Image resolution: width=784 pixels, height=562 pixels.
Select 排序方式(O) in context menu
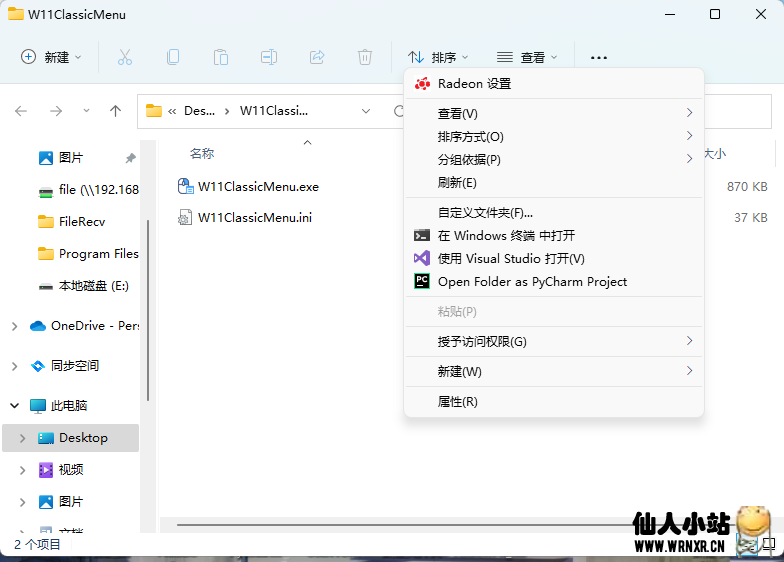tap(554, 136)
